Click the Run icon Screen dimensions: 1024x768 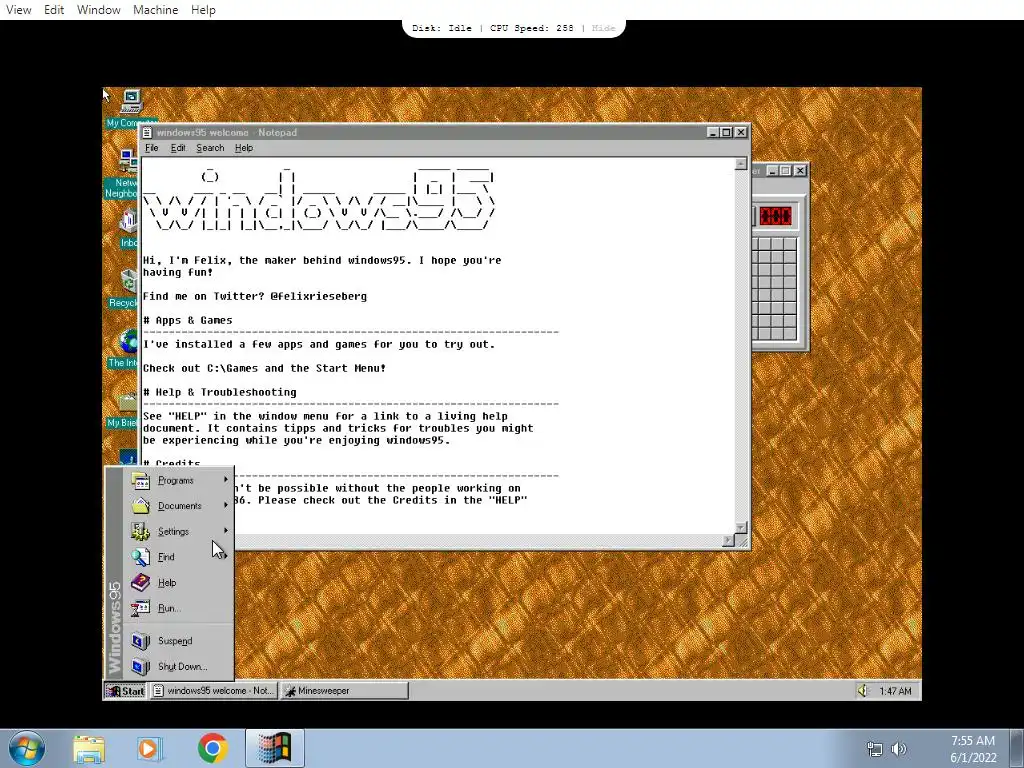(140, 608)
